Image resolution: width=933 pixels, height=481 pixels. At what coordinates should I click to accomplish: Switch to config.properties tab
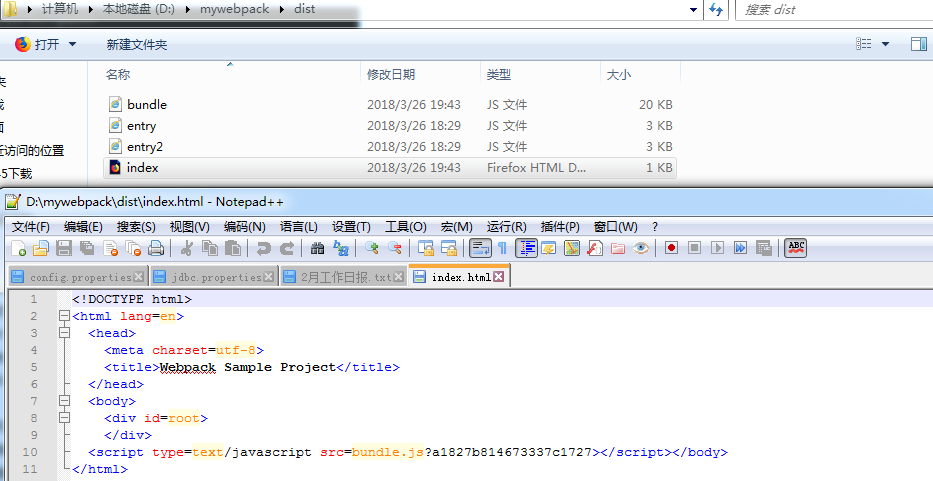78,277
